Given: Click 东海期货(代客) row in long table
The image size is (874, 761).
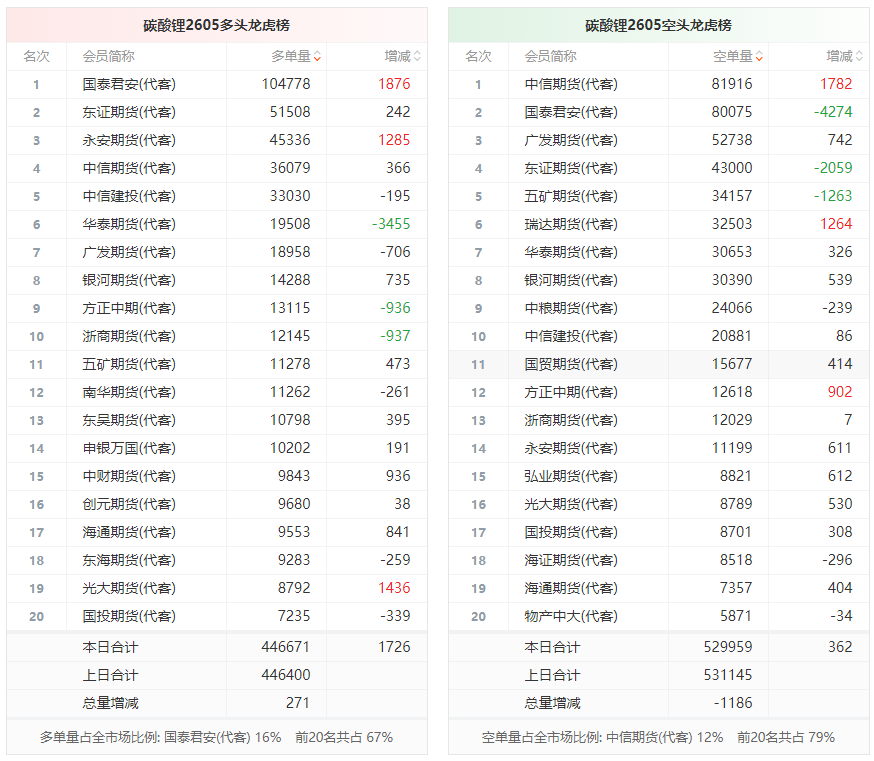Looking at the screenshot, I should point(217,560).
